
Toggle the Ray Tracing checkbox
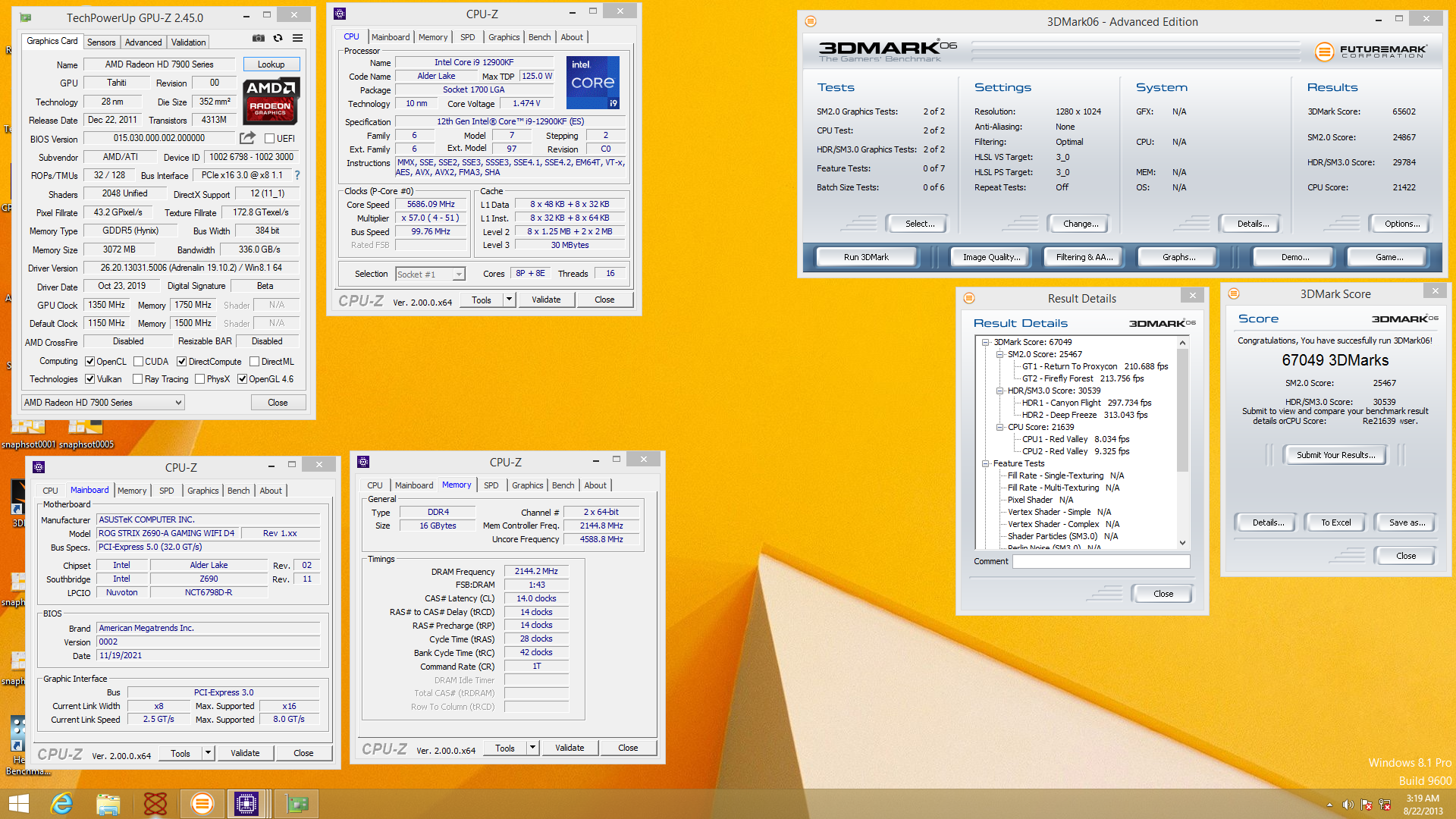tap(138, 379)
